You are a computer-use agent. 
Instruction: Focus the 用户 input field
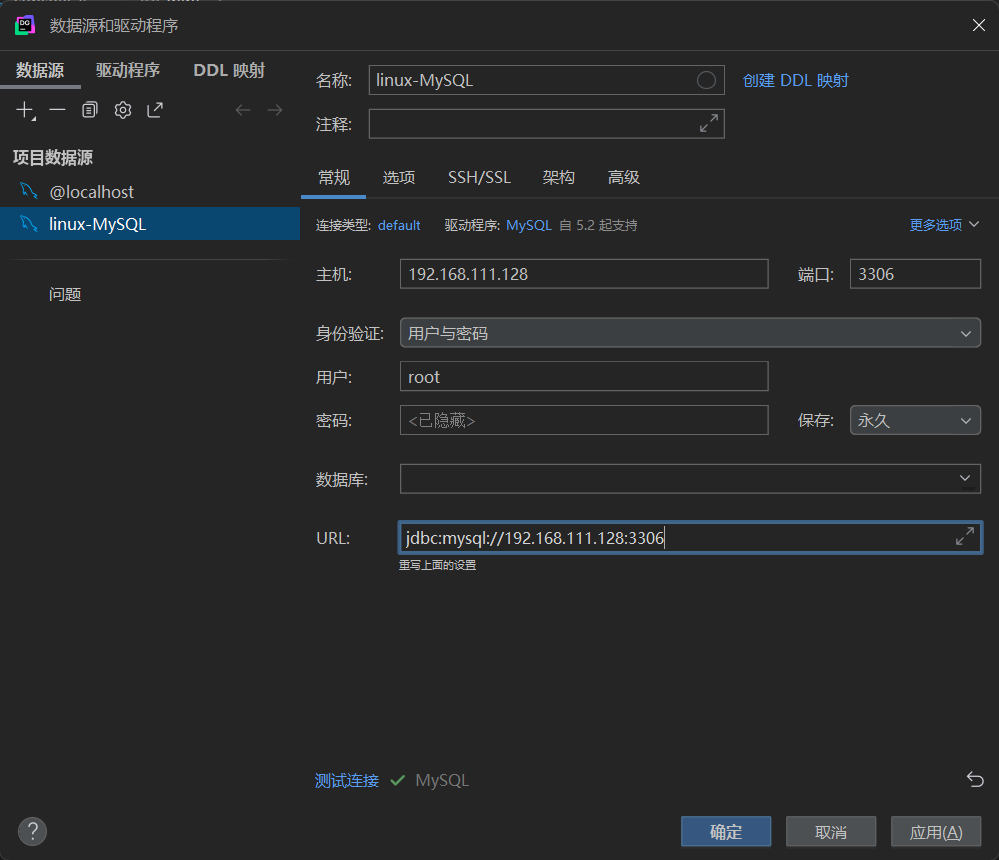584,376
